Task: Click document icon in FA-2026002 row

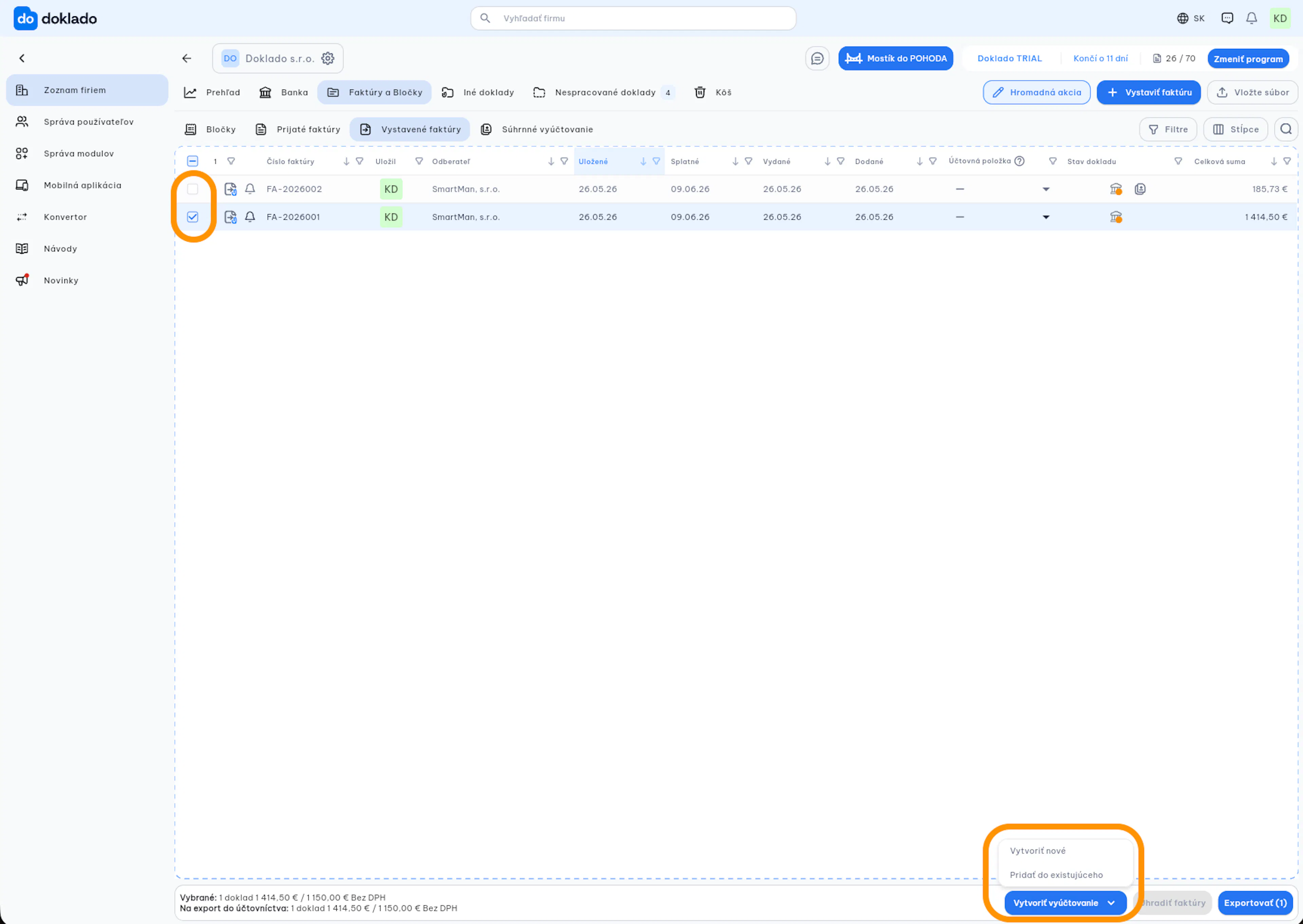Action: click(230, 189)
